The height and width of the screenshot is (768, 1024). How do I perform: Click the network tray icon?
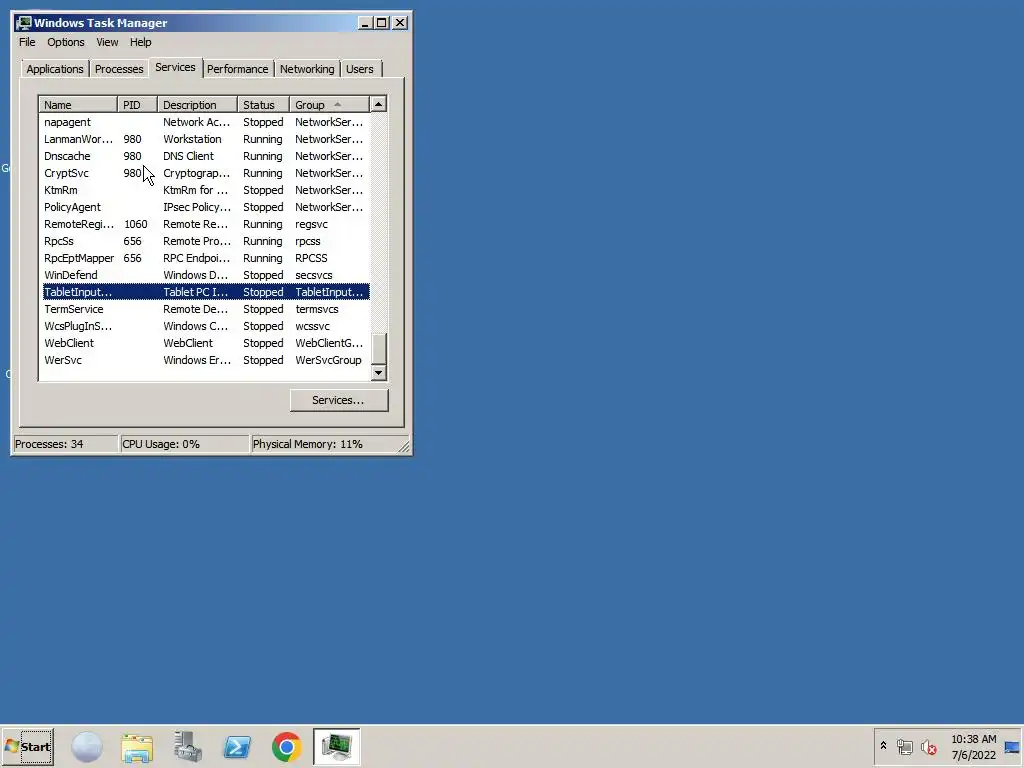pos(904,746)
